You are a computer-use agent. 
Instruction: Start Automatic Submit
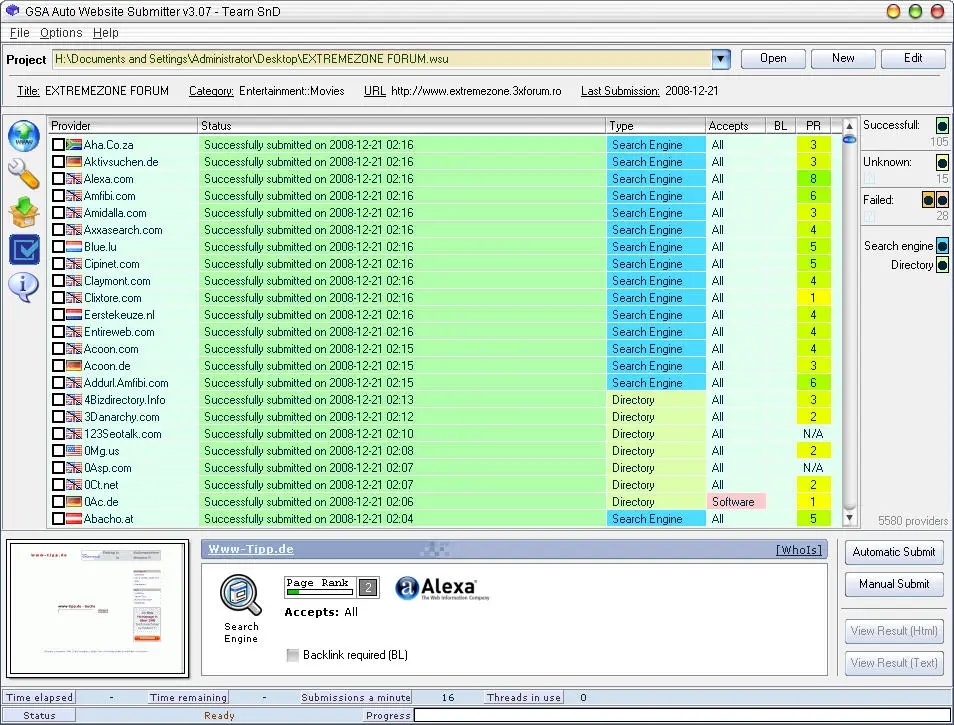pyautogui.click(x=894, y=552)
